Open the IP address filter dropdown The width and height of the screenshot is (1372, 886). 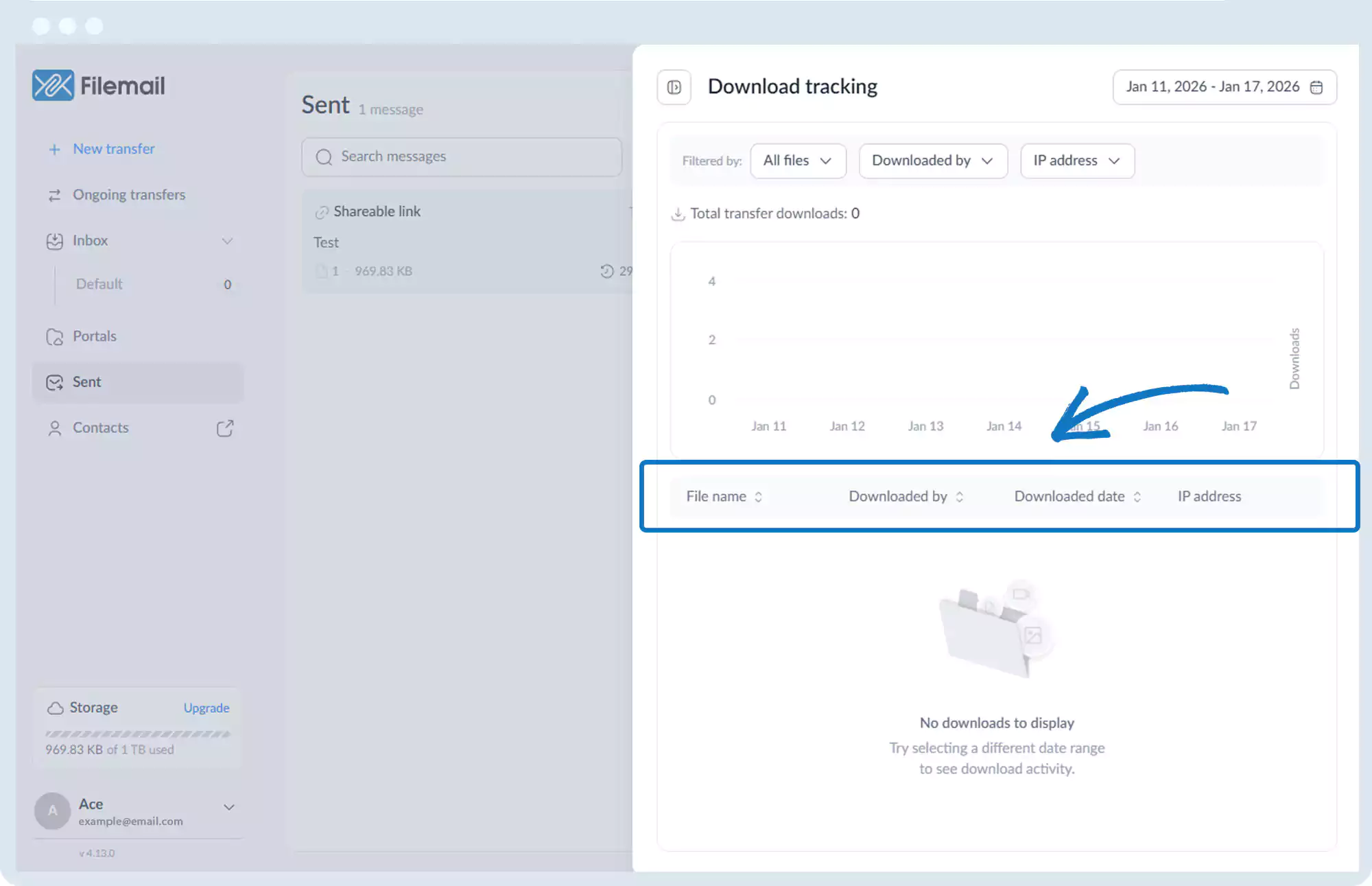coord(1076,161)
